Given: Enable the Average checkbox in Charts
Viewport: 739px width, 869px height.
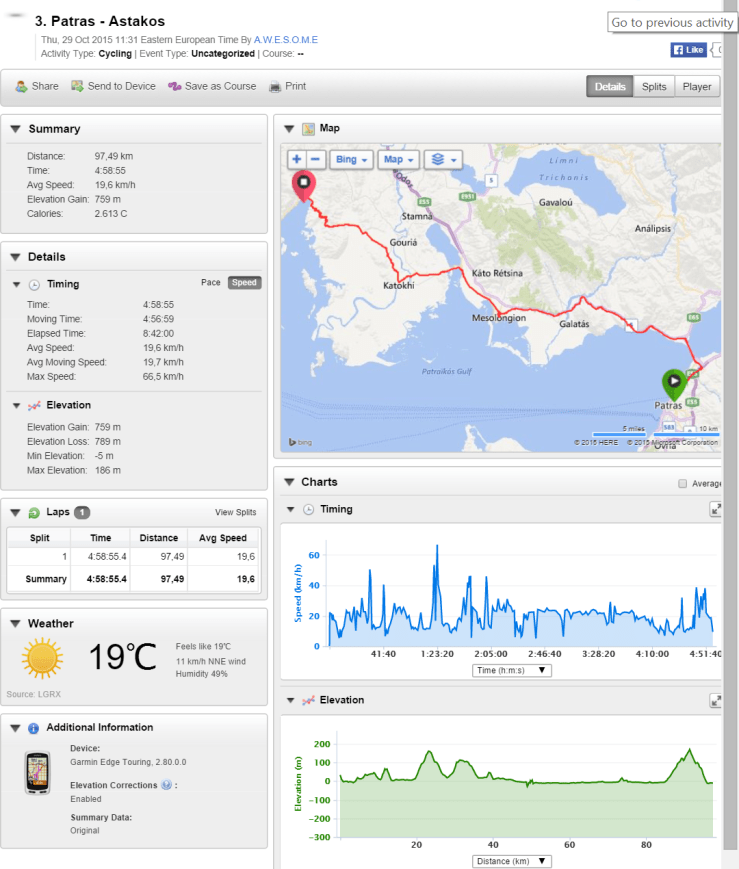Looking at the screenshot, I should pos(683,484).
